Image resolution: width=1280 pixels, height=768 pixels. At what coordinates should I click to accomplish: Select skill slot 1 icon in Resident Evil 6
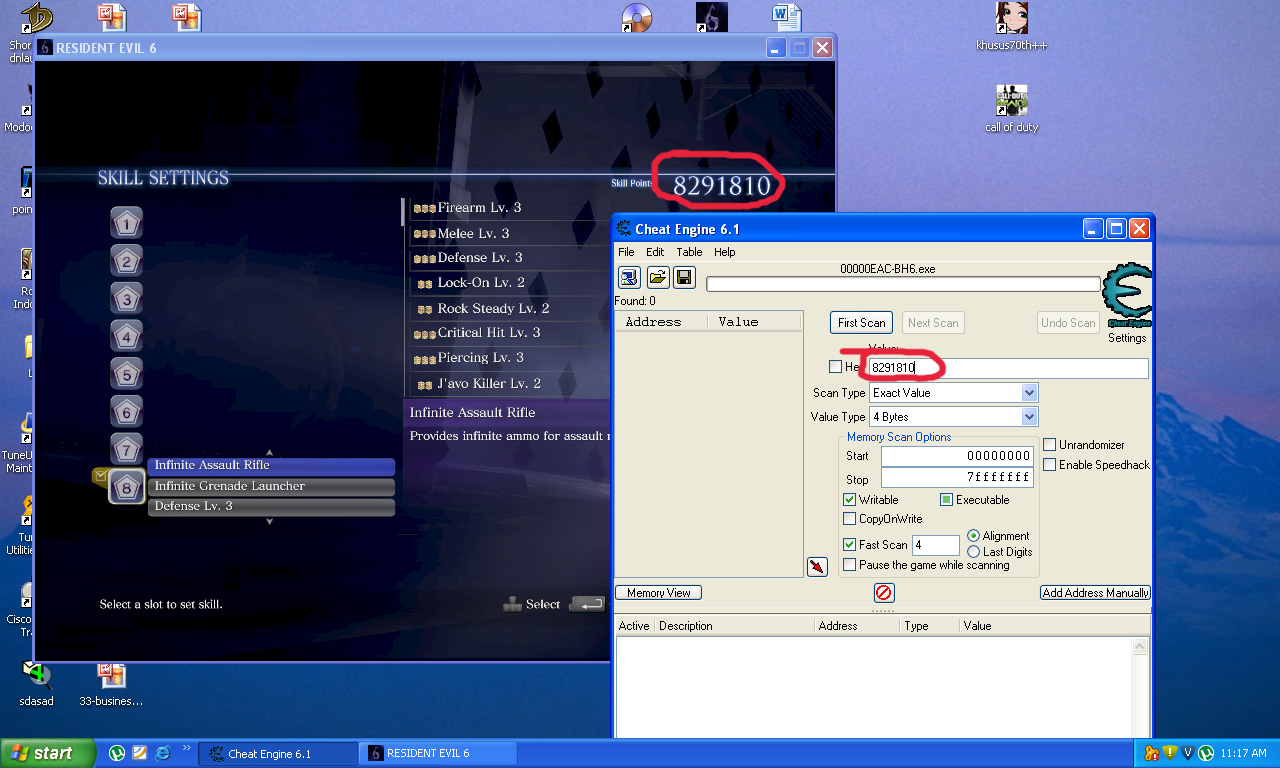point(126,224)
